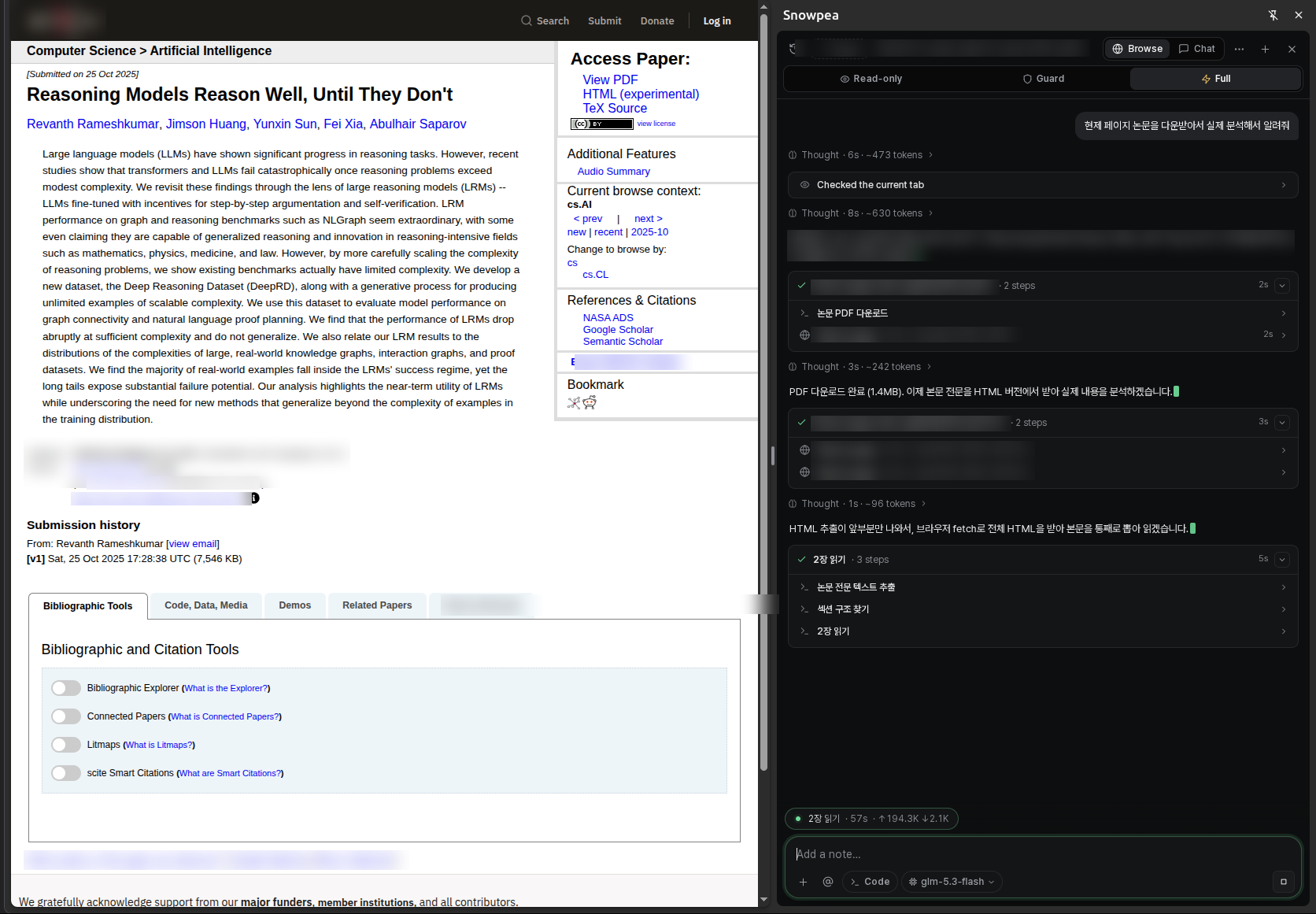Open the Code, Data, Media tab
The image size is (1316, 914).
coord(206,605)
